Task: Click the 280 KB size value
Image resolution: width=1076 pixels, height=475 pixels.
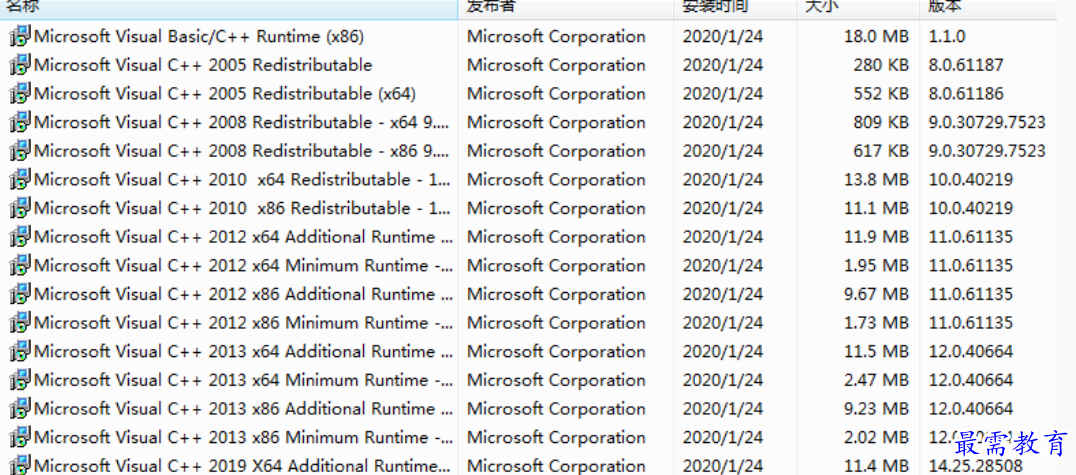Action: [x=881, y=65]
